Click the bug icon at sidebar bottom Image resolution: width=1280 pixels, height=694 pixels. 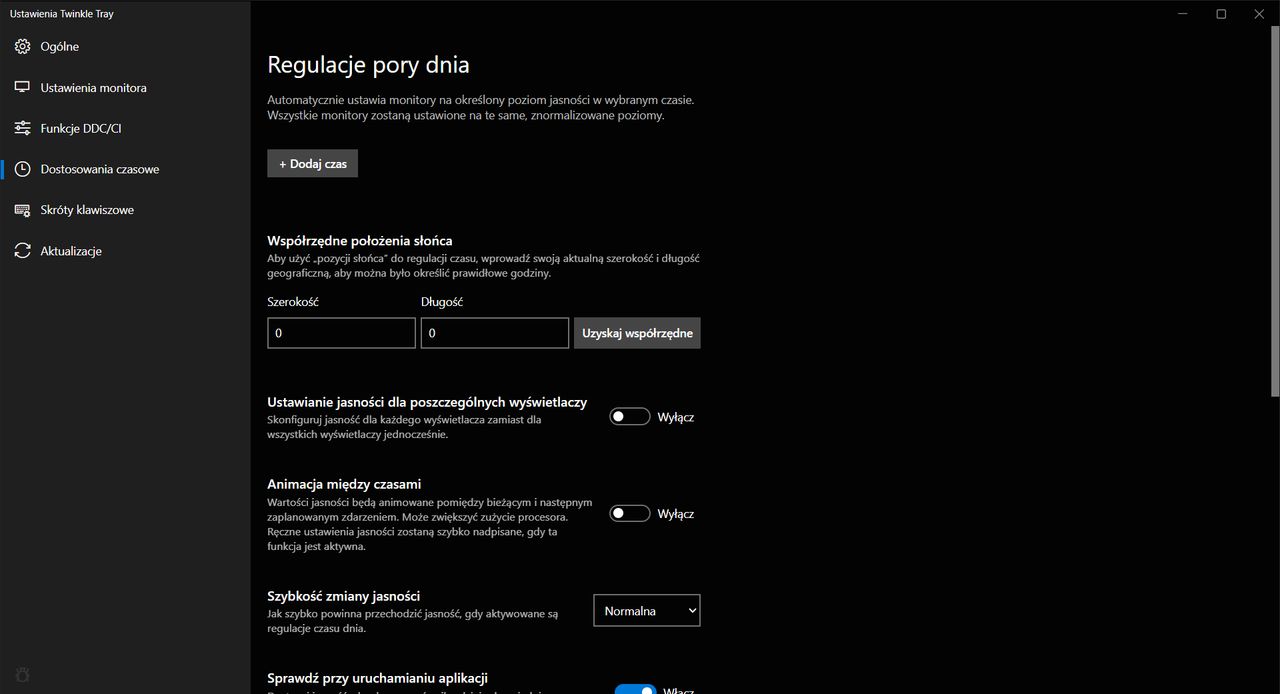[22, 673]
